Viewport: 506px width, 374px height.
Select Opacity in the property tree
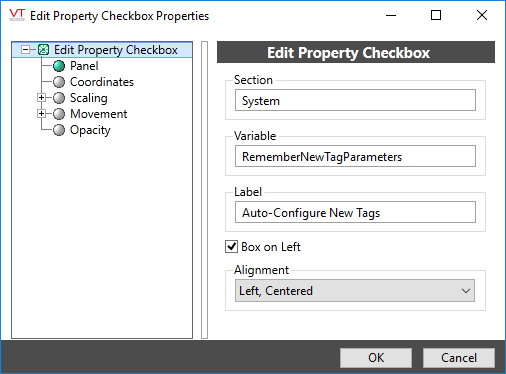pyautogui.click(x=90, y=130)
